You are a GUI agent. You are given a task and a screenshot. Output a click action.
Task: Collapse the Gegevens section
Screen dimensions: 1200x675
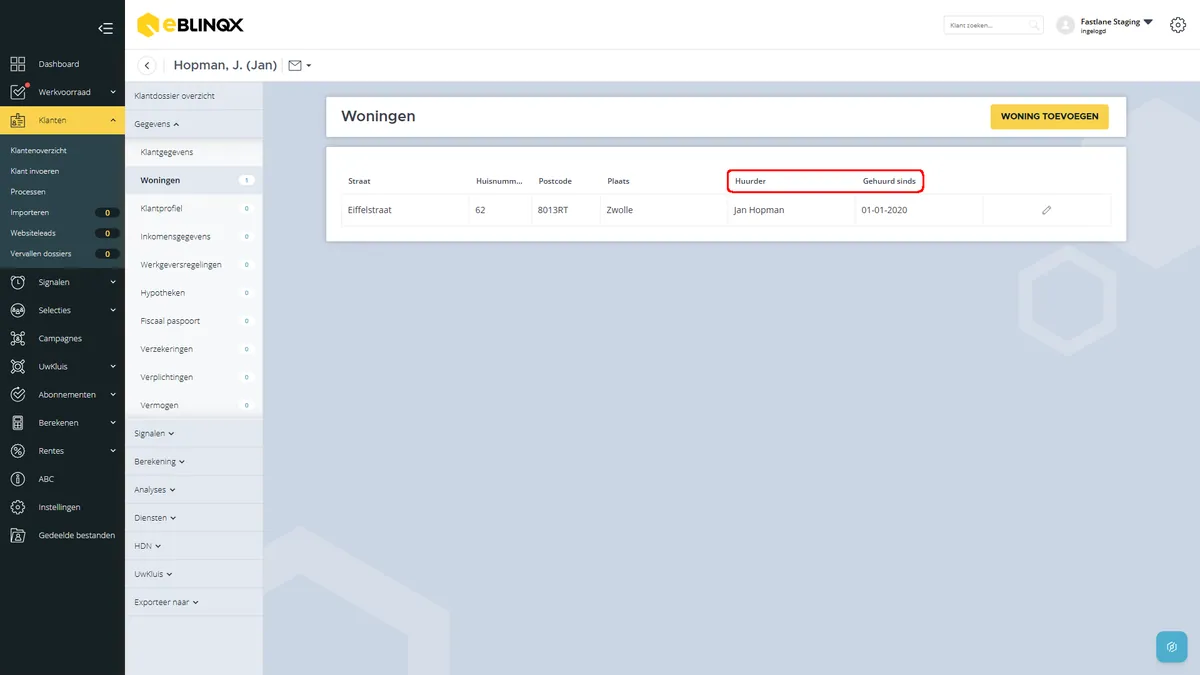pyautogui.click(x=157, y=124)
